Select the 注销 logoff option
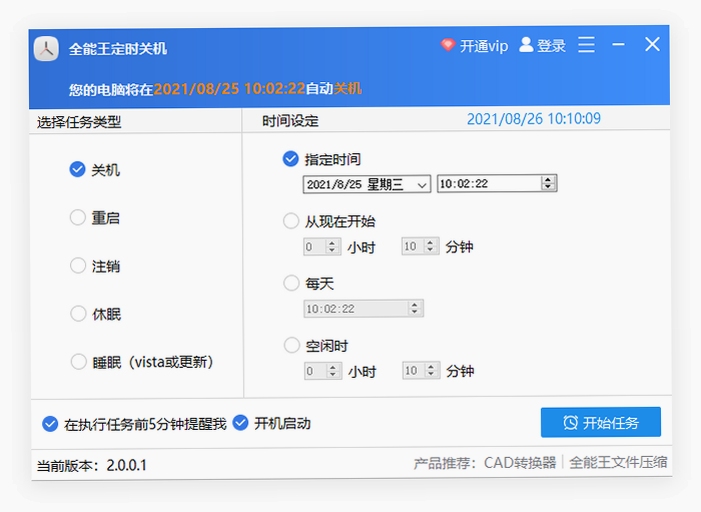 pos(78,266)
